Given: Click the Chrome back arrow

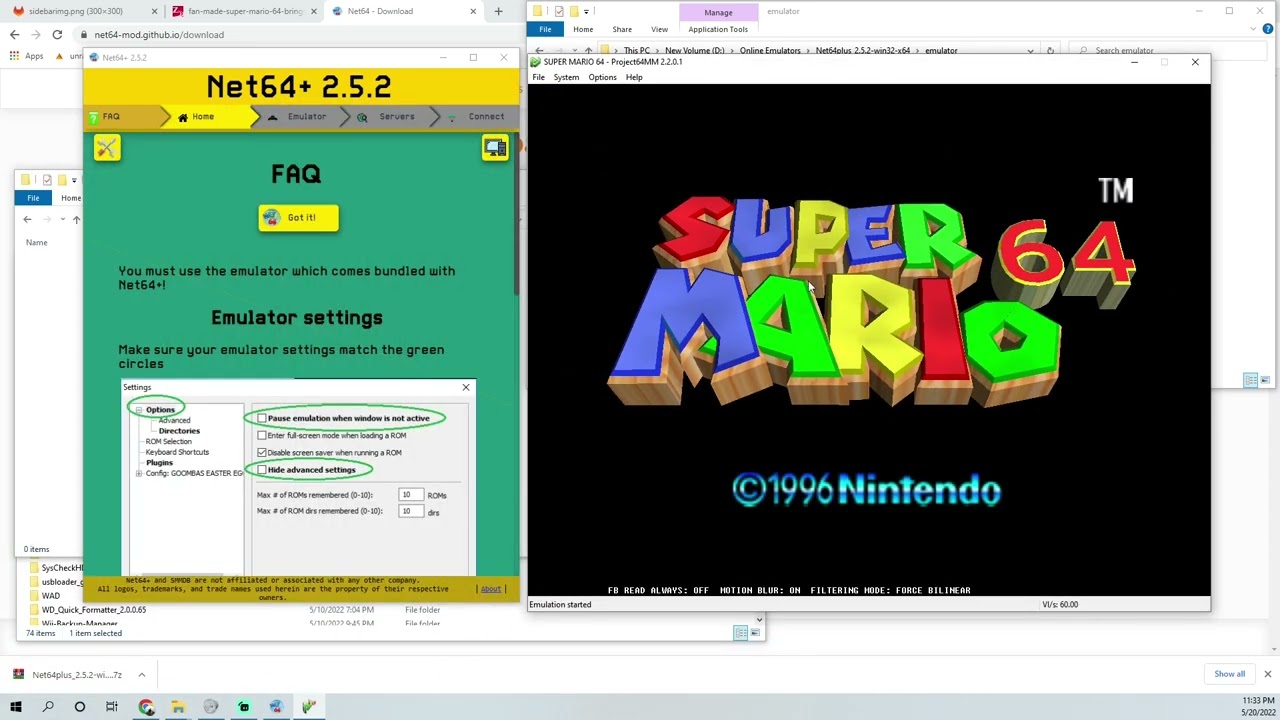Looking at the screenshot, I should tap(14, 34).
